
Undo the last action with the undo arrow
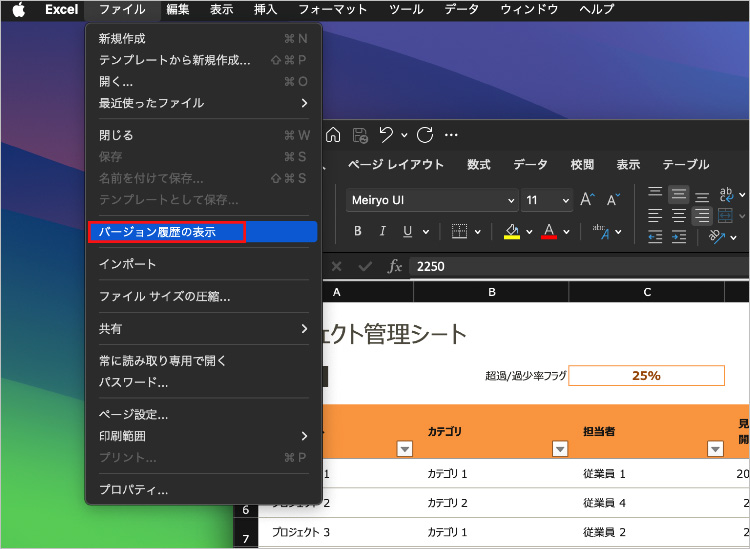pyautogui.click(x=386, y=135)
